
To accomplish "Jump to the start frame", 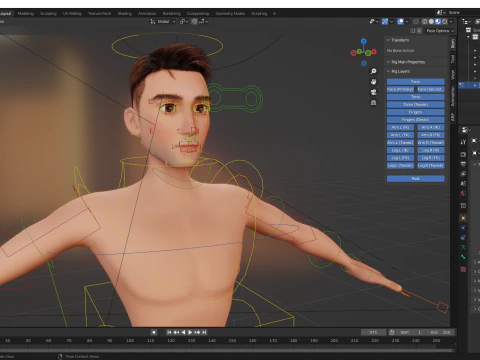I will point(169,332).
